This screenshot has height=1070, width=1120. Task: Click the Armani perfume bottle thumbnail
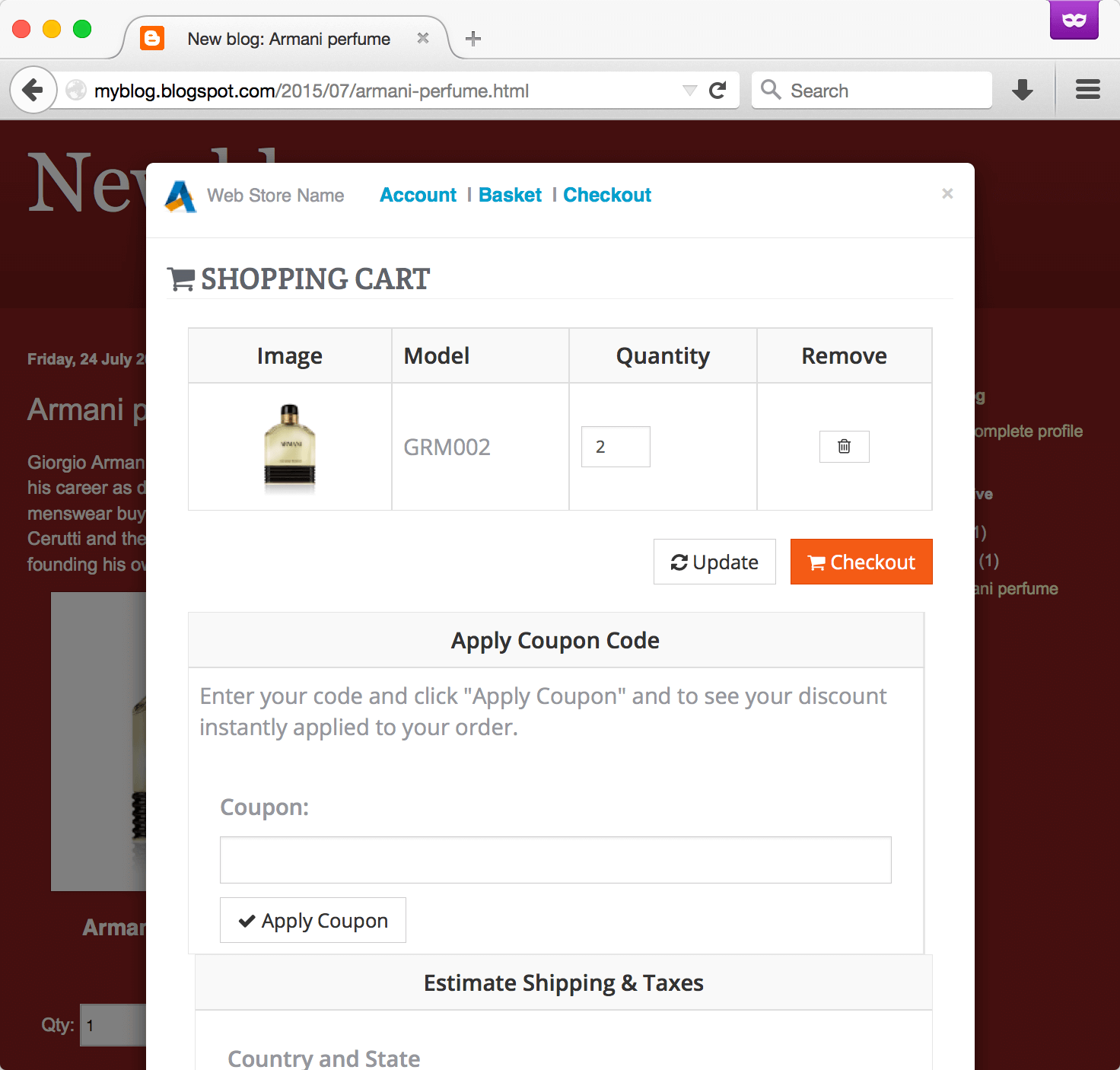(x=290, y=446)
